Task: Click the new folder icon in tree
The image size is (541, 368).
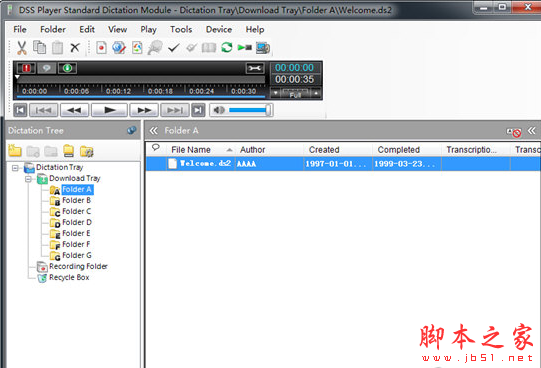Action: coord(15,150)
